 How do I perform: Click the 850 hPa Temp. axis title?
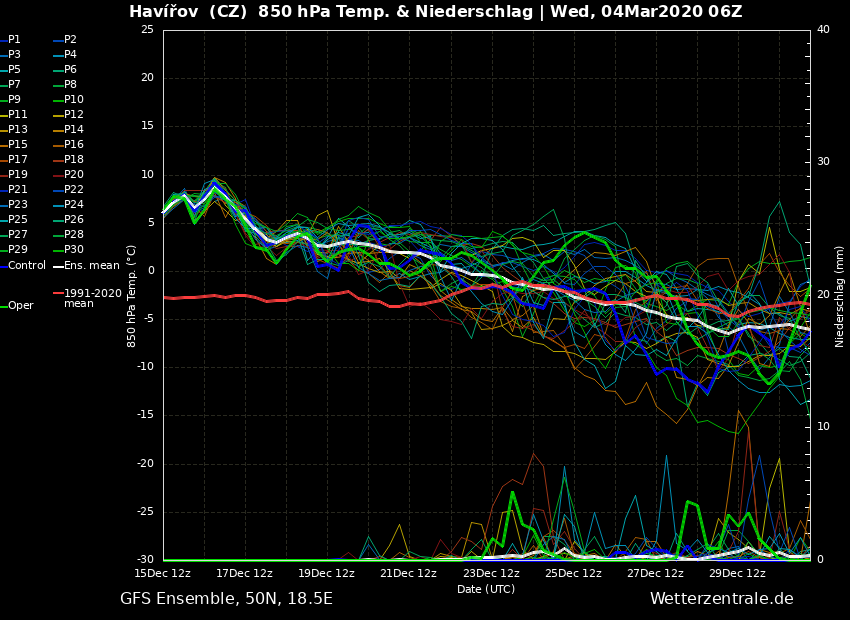[132, 295]
